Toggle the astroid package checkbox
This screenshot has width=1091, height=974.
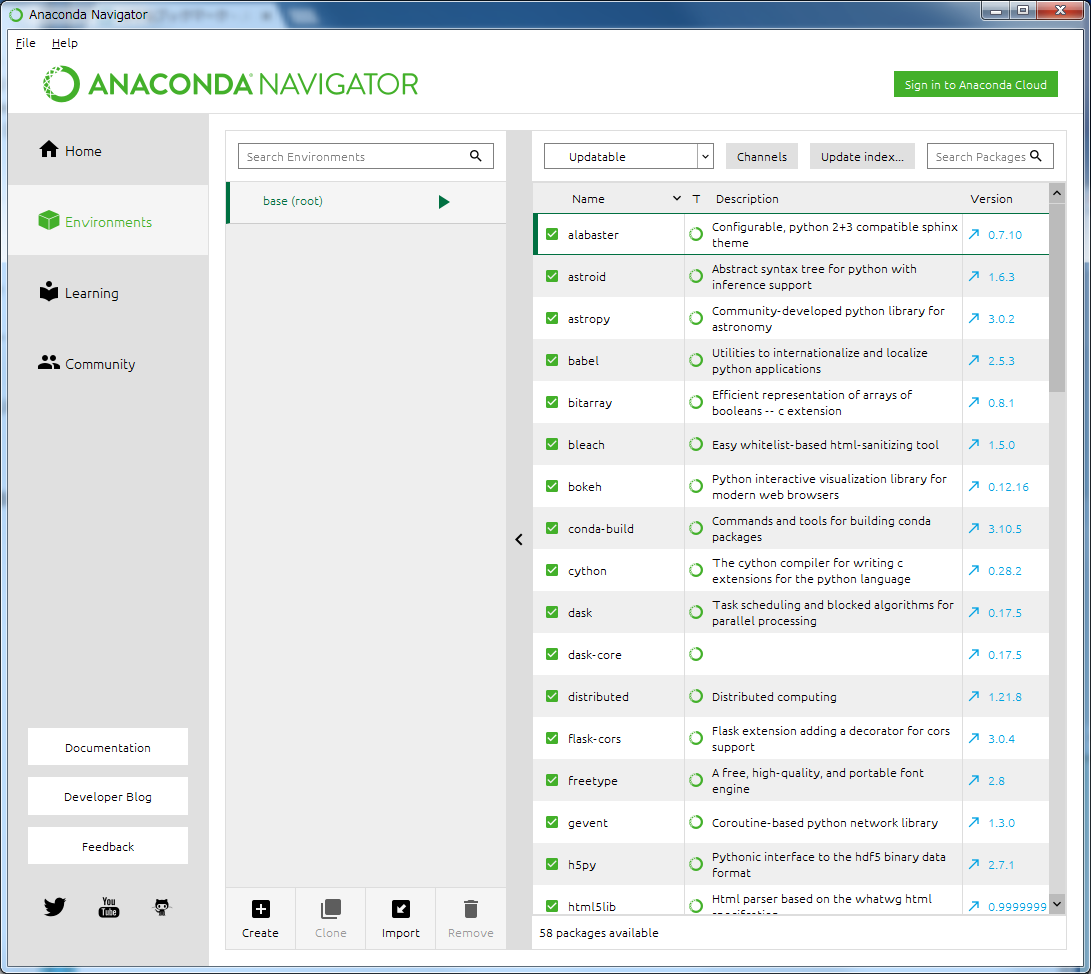552,276
